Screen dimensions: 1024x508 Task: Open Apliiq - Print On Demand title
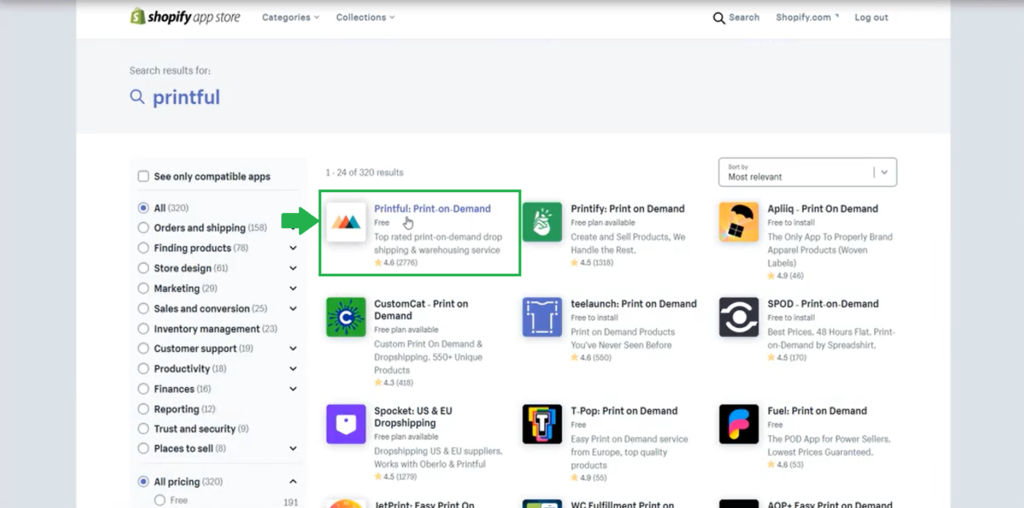click(823, 209)
